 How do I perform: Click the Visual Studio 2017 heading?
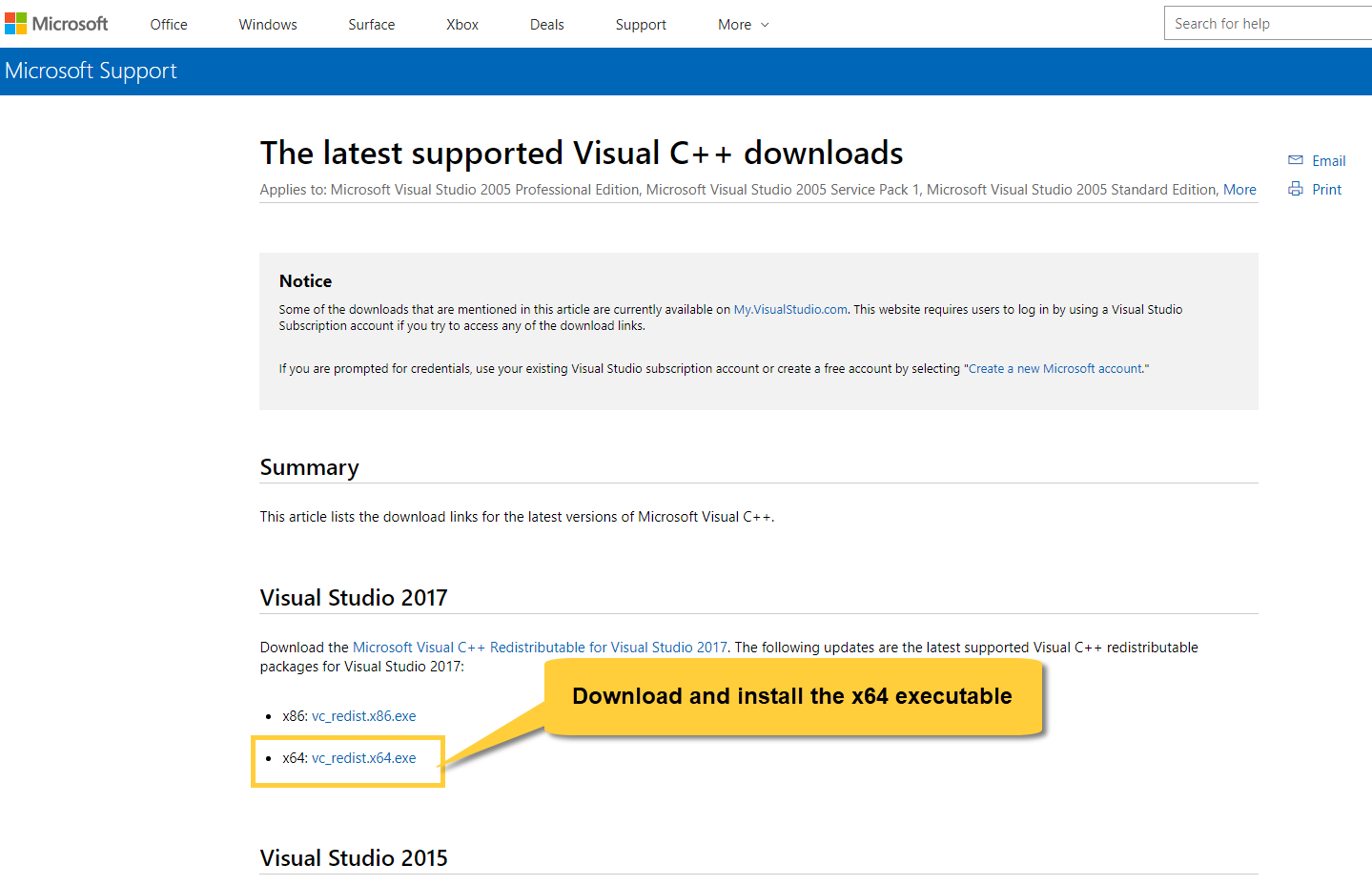click(354, 598)
